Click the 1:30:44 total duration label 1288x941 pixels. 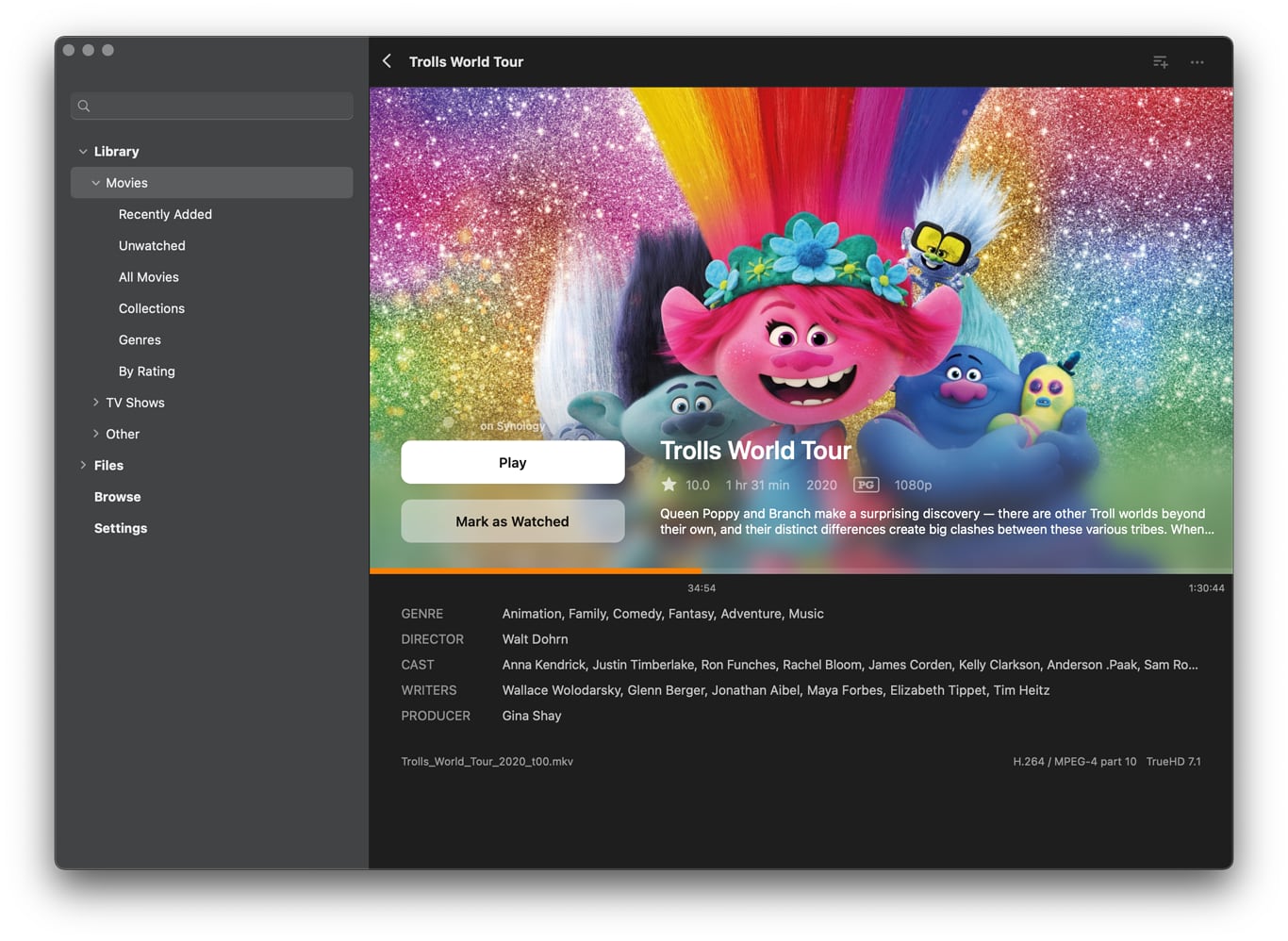(x=1206, y=588)
